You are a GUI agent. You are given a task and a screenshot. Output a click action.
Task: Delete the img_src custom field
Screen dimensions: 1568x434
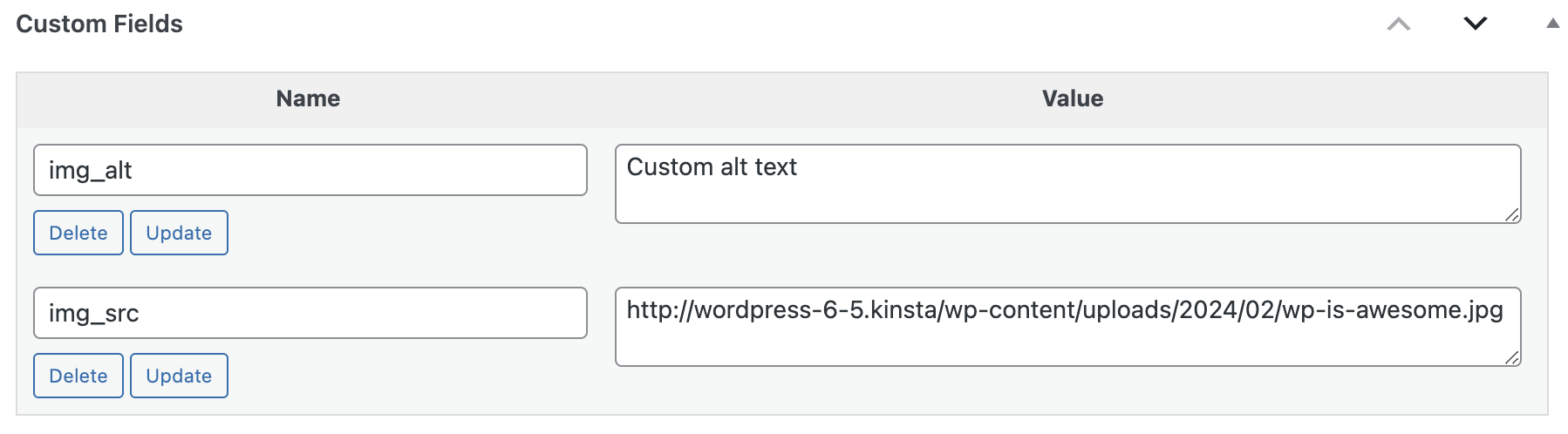(x=78, y=376)
